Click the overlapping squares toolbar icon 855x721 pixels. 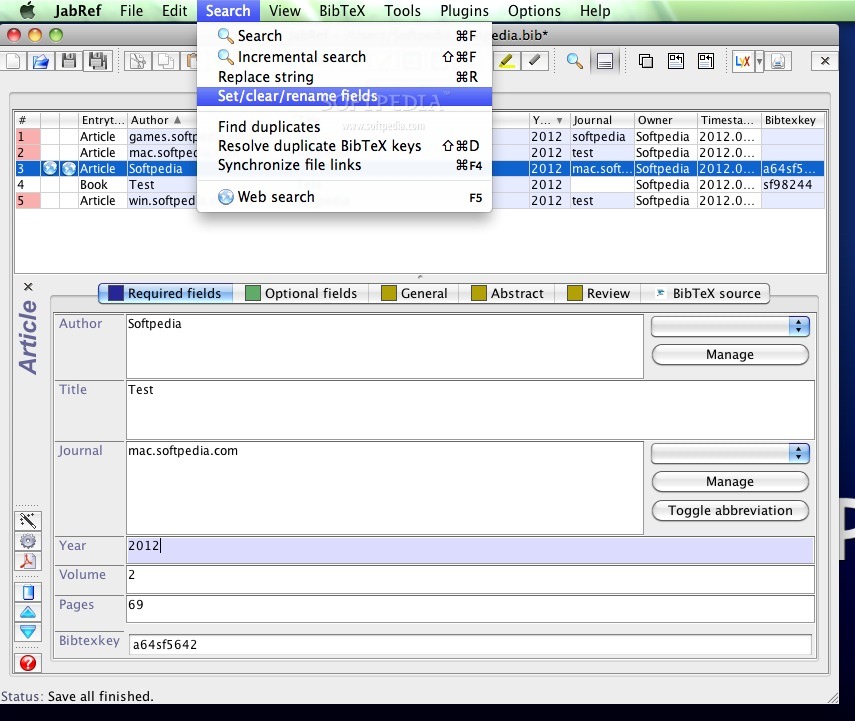[x=646, y=61]
